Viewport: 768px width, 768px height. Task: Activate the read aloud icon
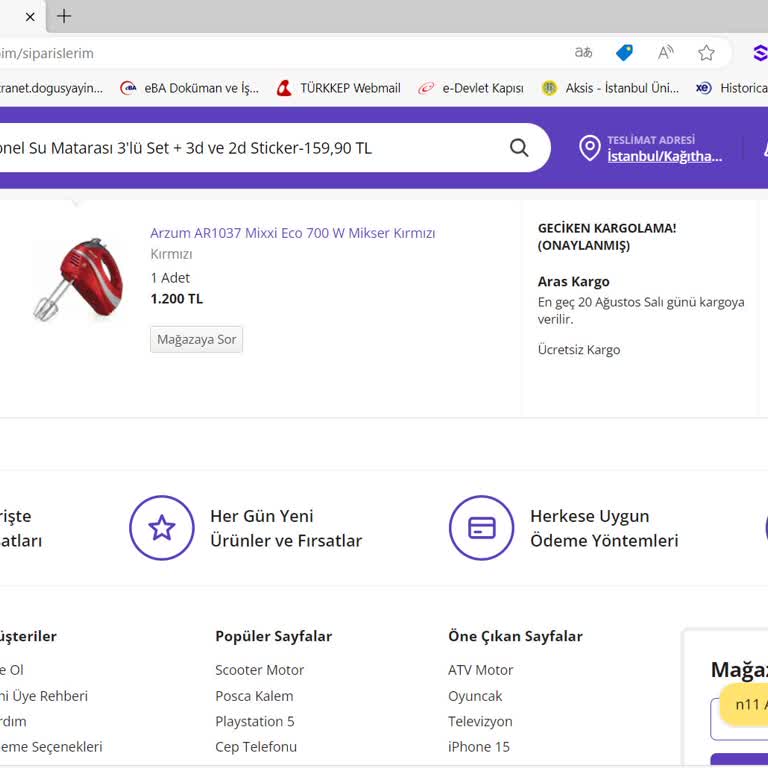click(x=665, y=52)
